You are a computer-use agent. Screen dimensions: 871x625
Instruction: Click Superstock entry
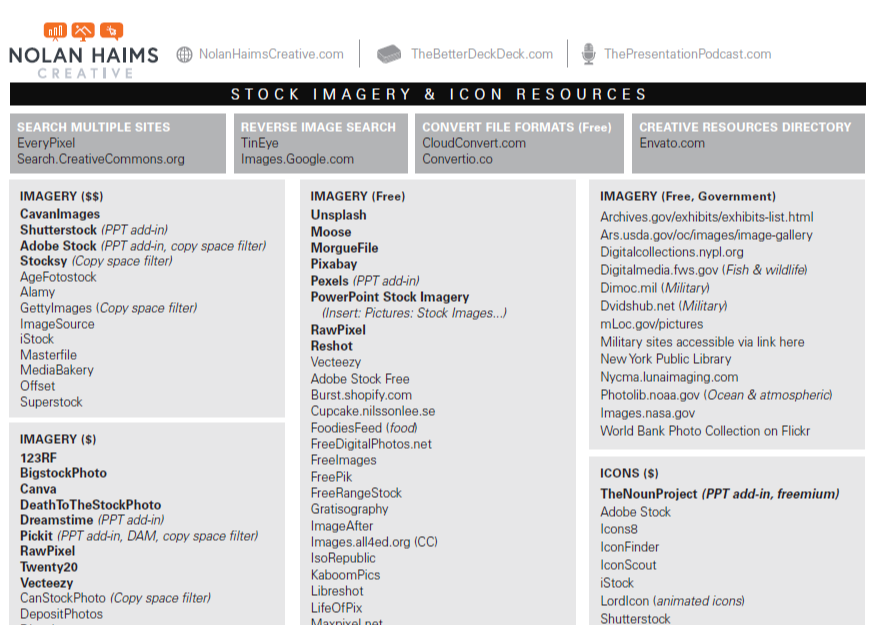click(x=51, y=402)
